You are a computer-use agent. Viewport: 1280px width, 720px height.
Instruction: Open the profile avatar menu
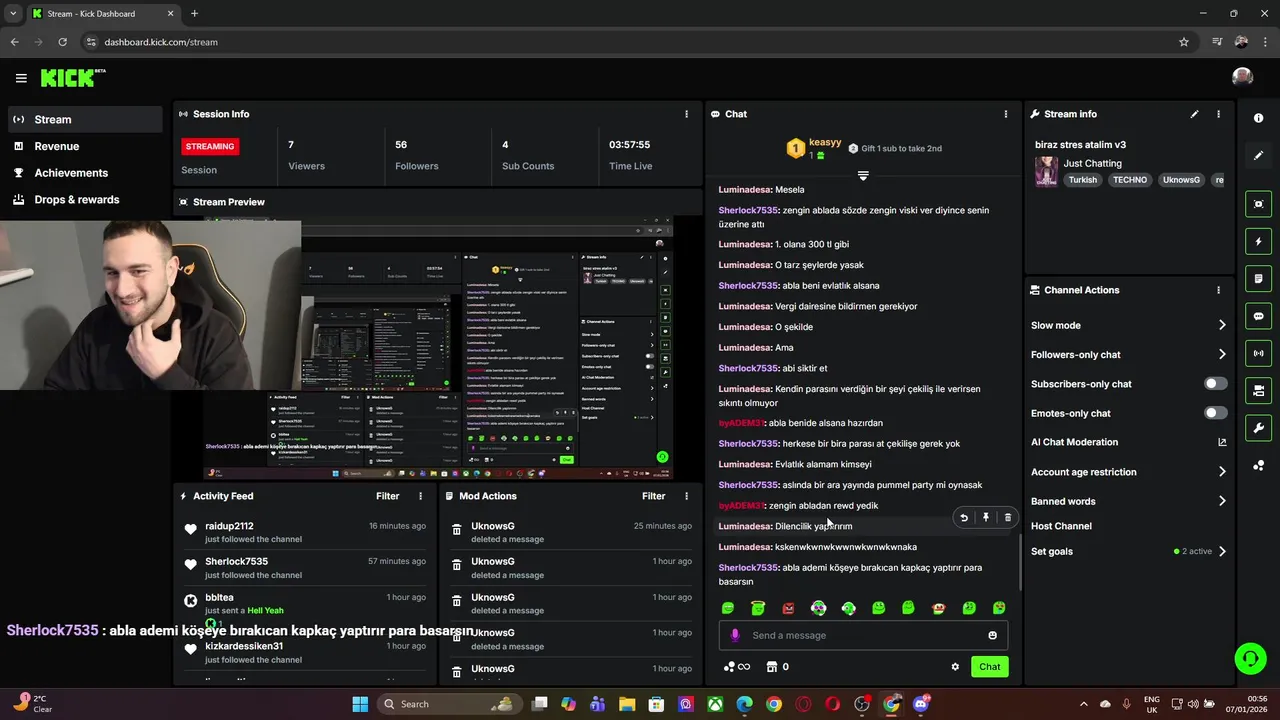[1242, 78]
